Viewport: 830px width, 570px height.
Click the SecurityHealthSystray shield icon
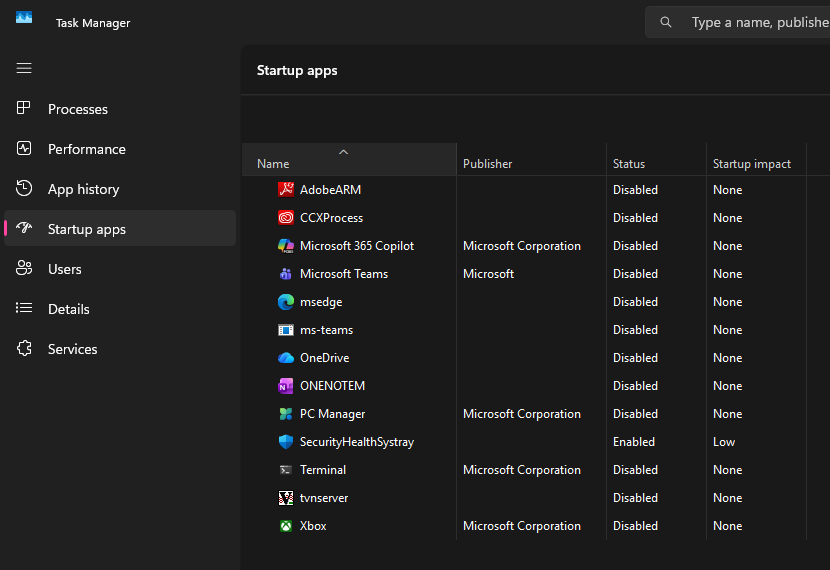click(x=285, y=441)
